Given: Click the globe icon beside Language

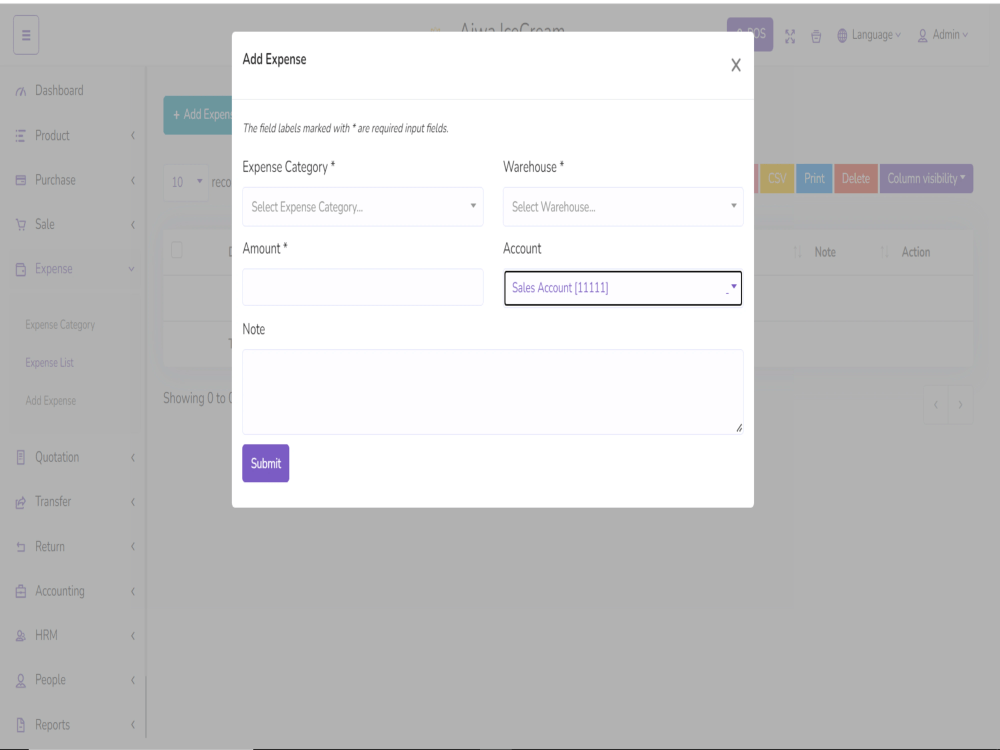Looking at the screenshot, I should click(842, 36).
